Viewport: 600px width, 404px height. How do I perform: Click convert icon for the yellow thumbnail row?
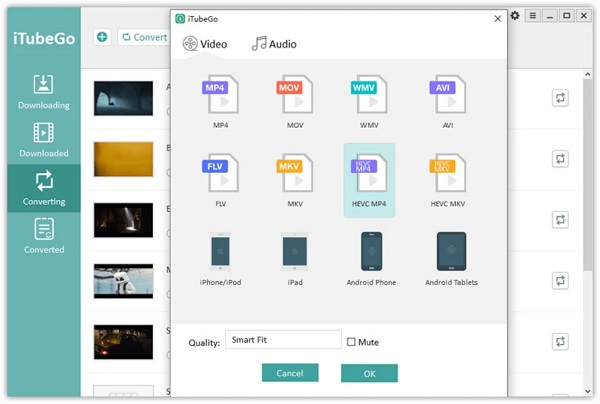[560, 159]
